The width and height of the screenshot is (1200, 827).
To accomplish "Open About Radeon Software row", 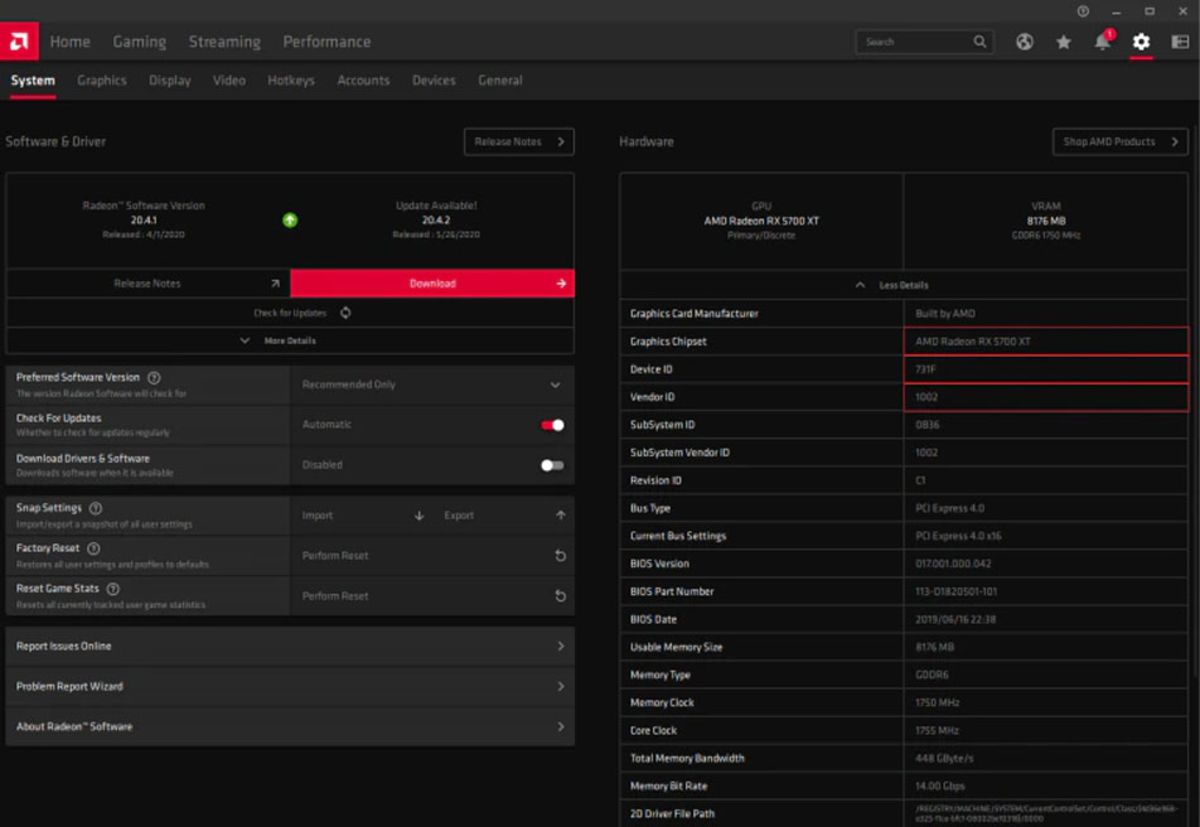I will (290, 727).
